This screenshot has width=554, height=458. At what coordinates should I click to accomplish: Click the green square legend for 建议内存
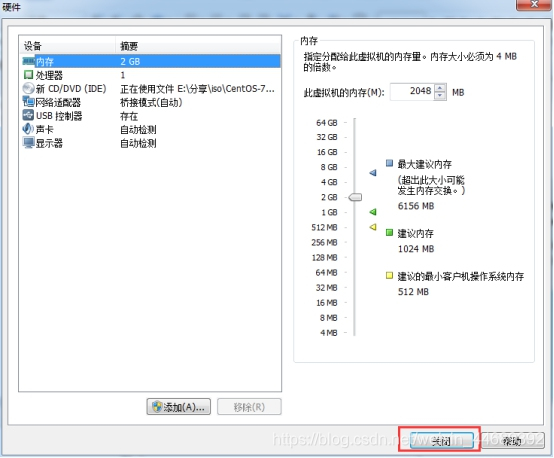click(x=389, y=232)
